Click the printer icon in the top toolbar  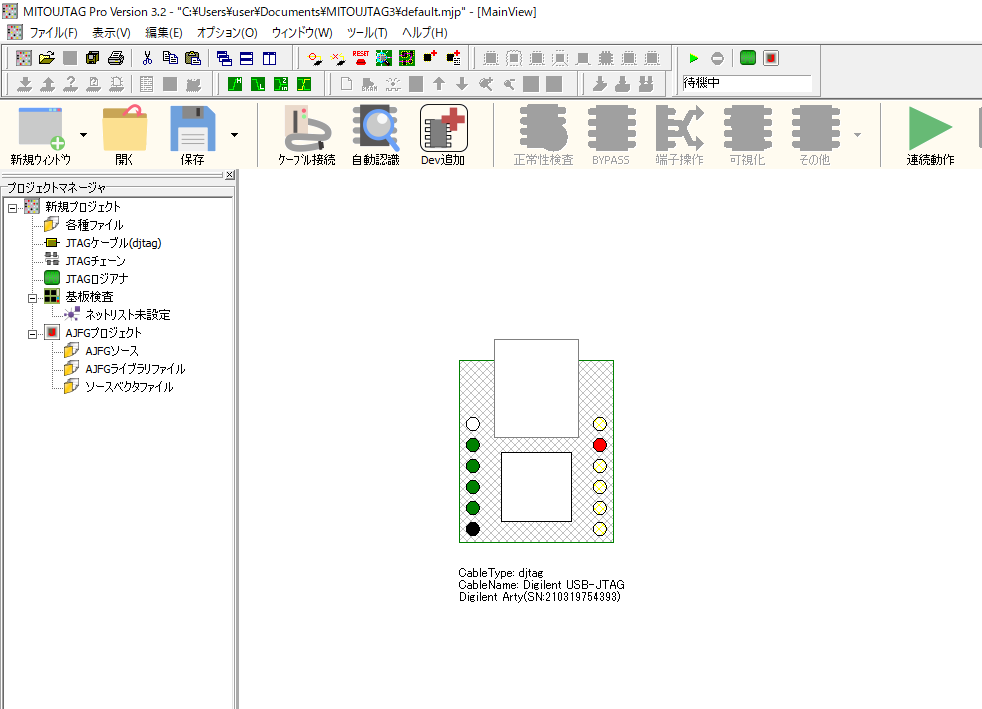[116, 58]
